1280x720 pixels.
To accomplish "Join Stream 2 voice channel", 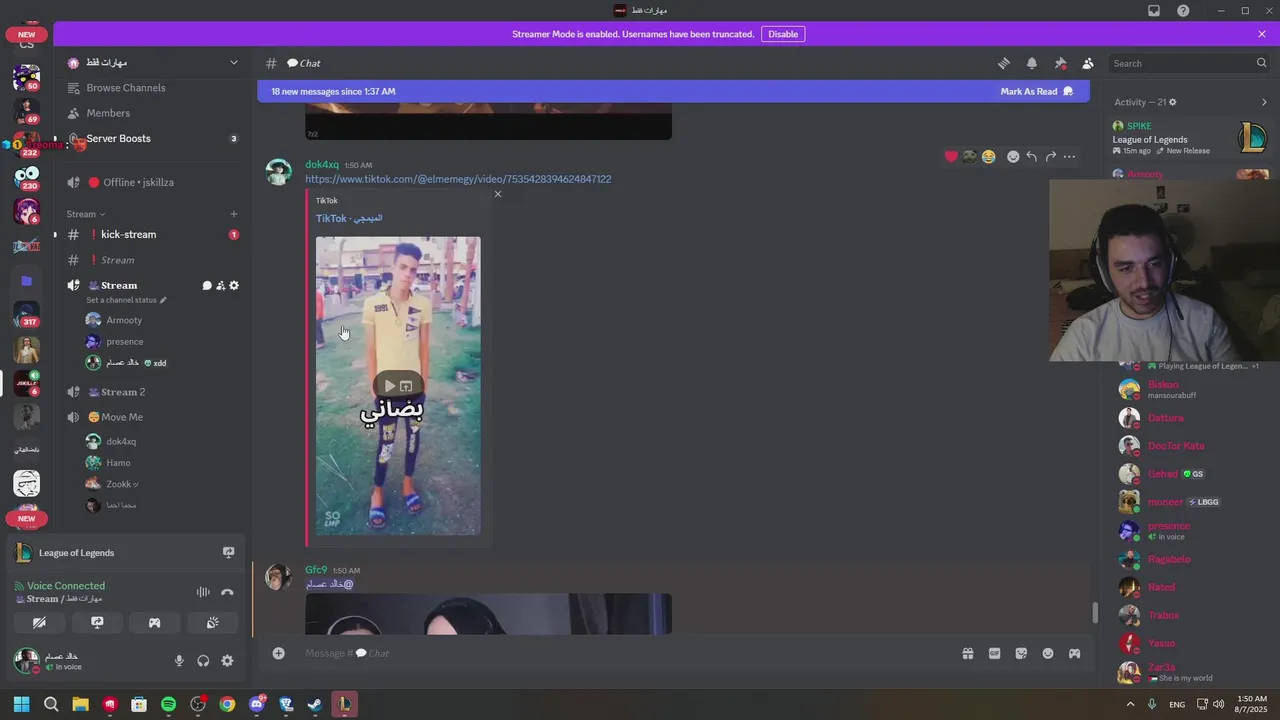I will pos(152,392).
